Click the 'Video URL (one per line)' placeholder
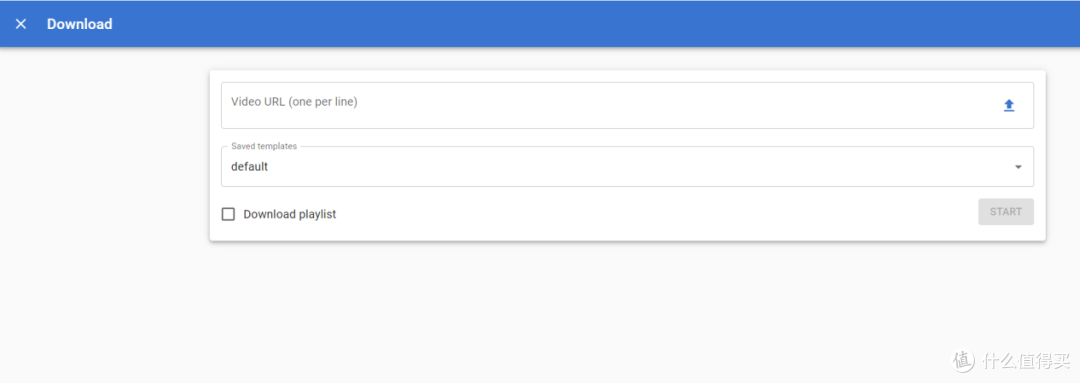This screenshot has height=383, width=1080. coord(294,102)
